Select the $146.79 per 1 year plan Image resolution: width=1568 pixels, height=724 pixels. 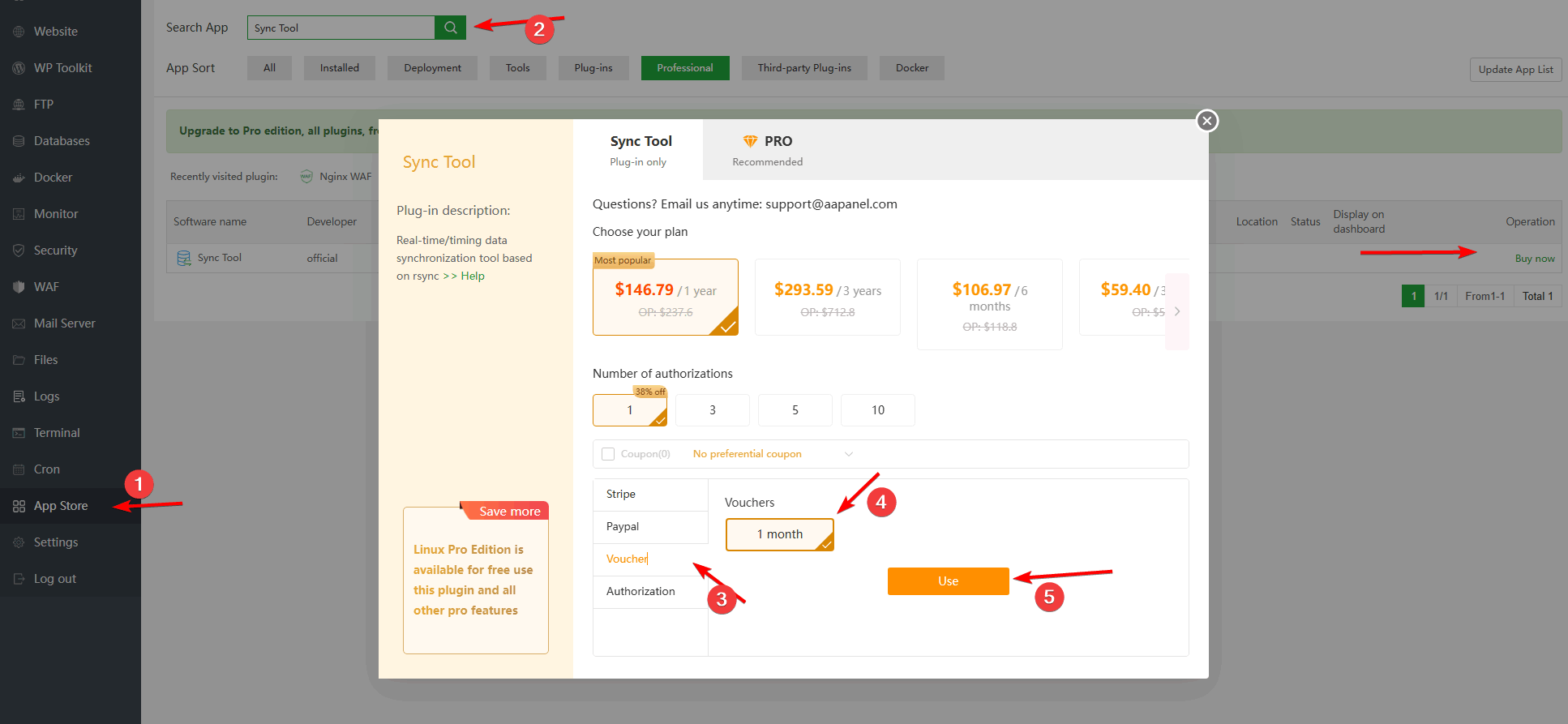666,297
